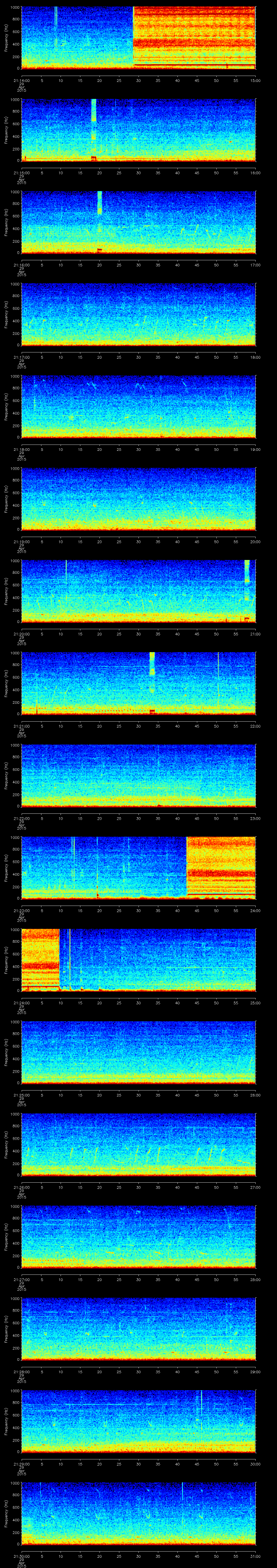Image resolution: width=277 pixels, height=1568 pixels.
Task: Click the spectrogram panel starting at 21:14:00
Action: [138, 38]
